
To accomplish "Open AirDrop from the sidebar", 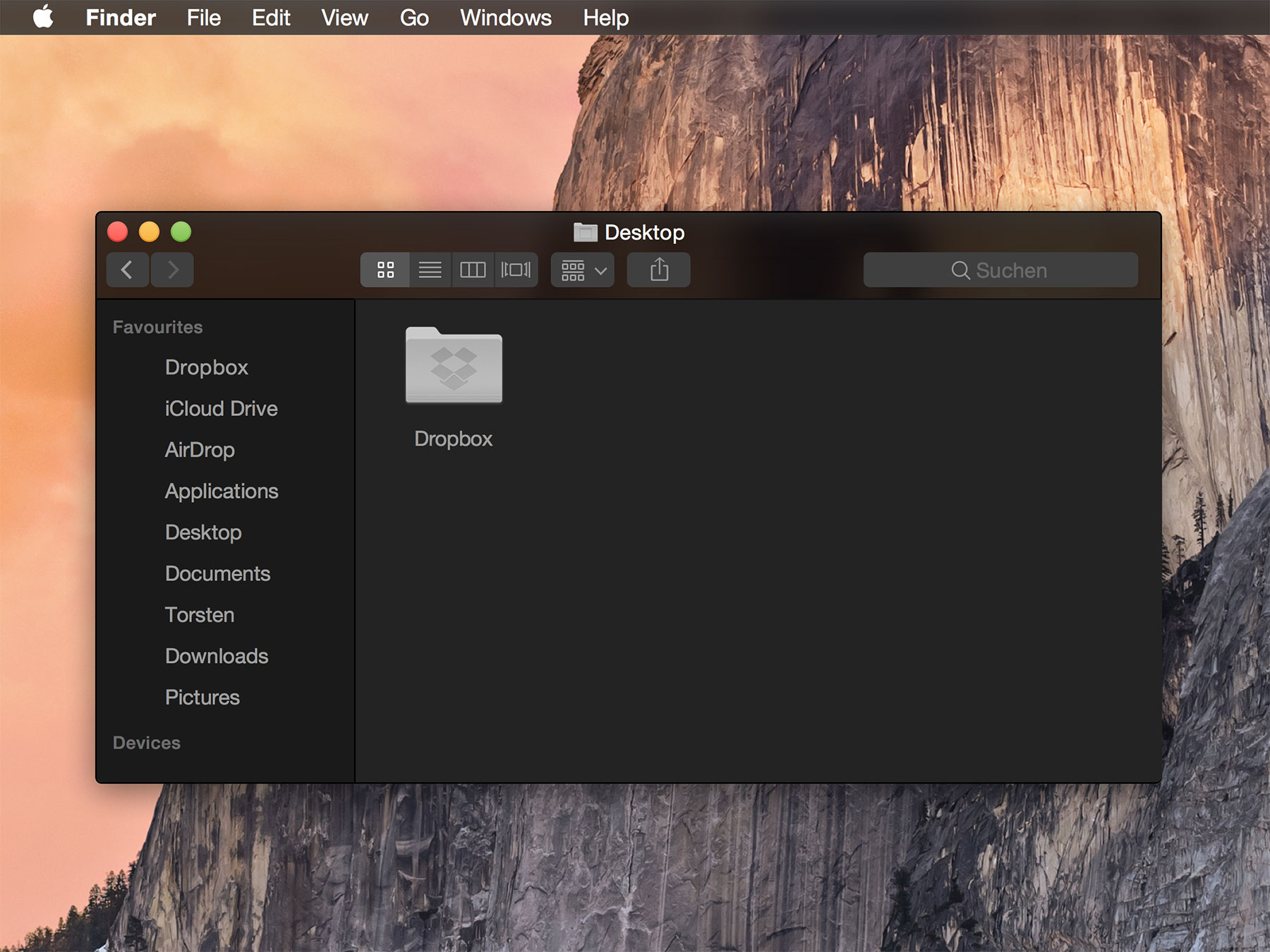I will pos(200,450).
